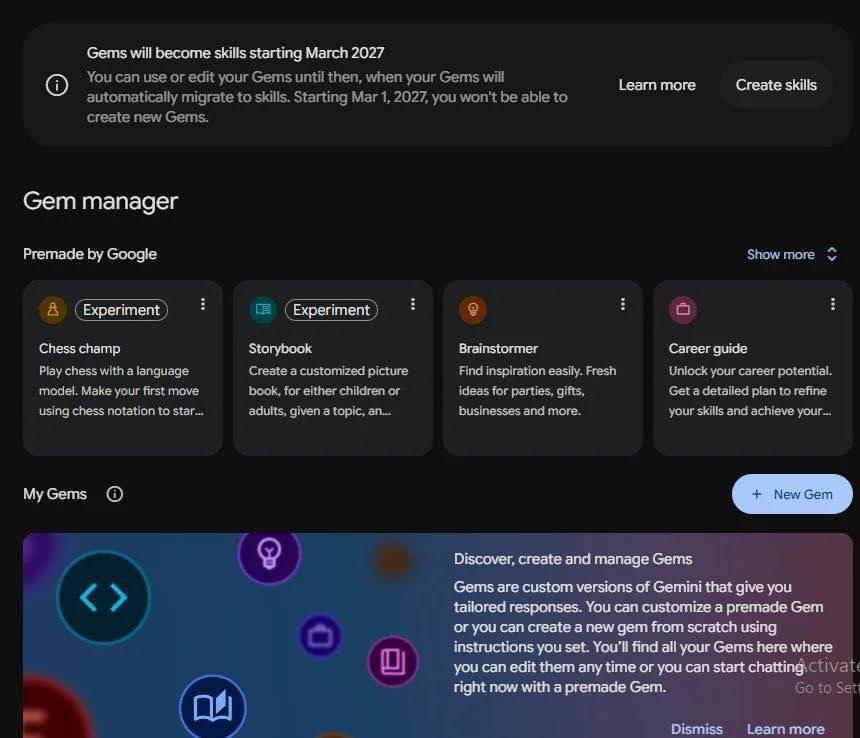Click the My Gems section label
This screenshot has width=860, height=738.
point(55,494)
